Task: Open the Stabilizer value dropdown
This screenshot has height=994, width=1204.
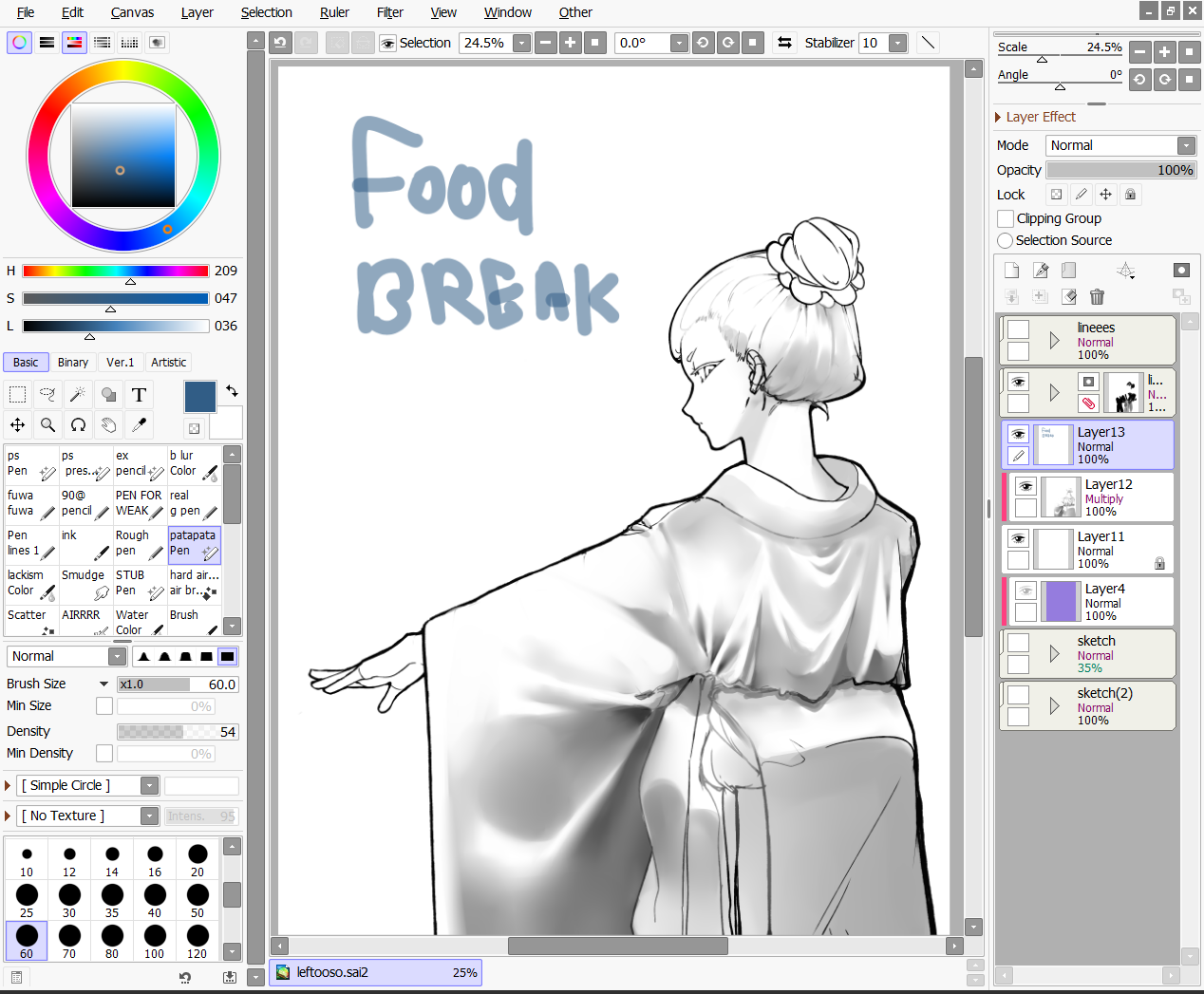Action: pos(897,43)
